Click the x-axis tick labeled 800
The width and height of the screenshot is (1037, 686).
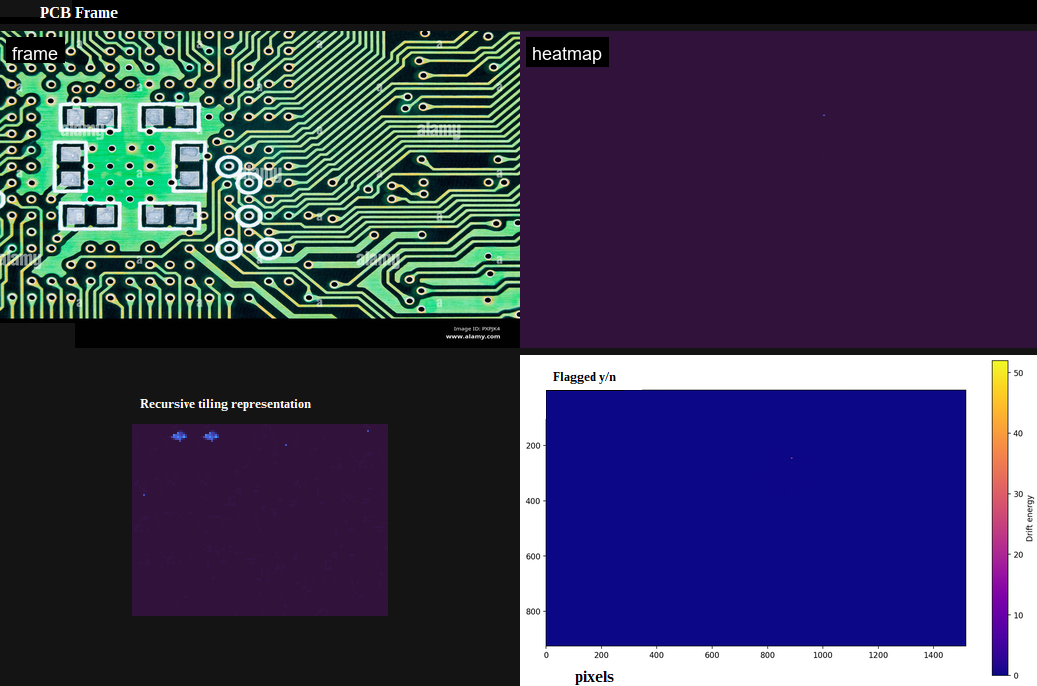[767, 656]
